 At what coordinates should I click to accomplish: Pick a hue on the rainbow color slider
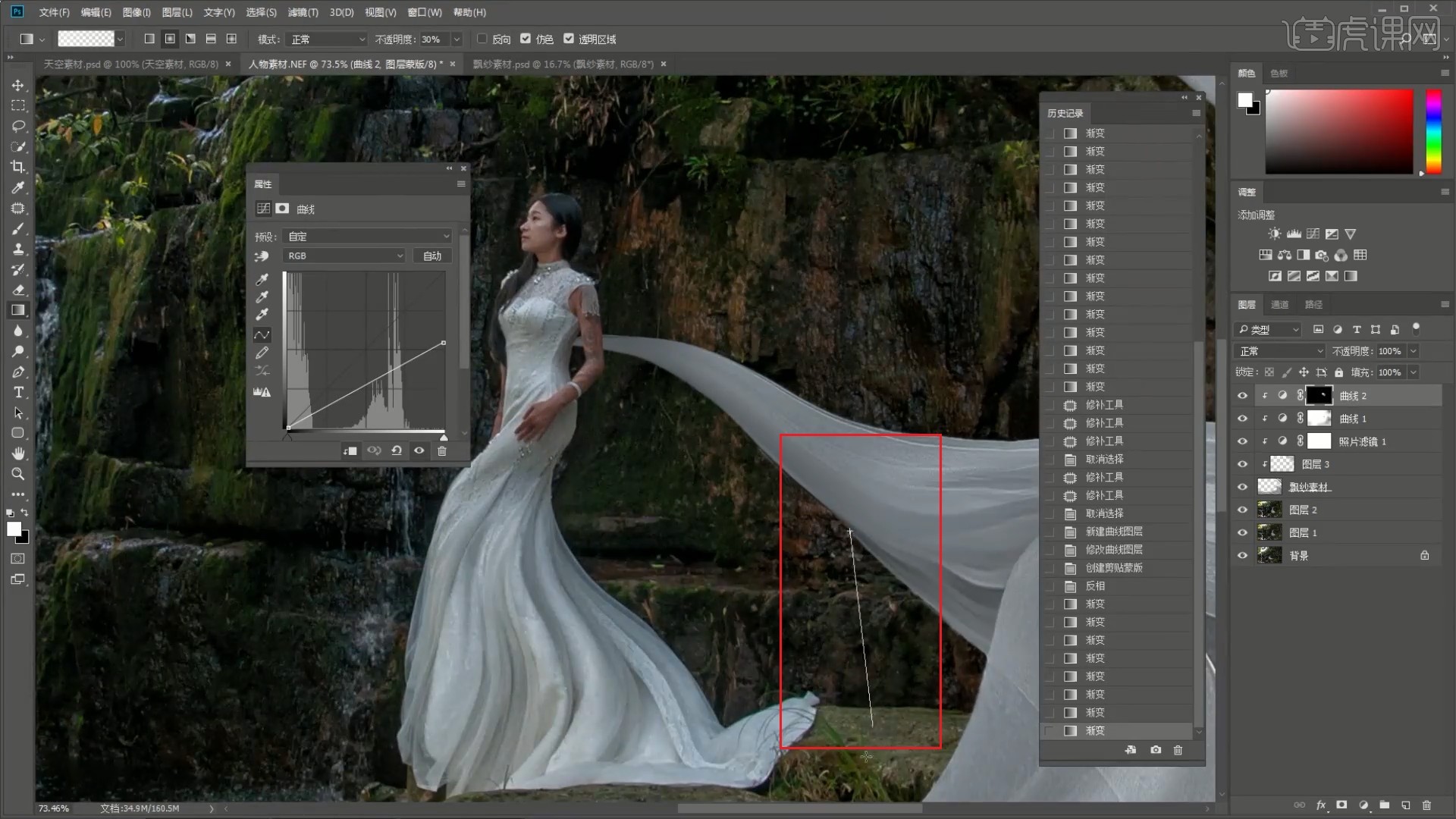[x=1433, y=131]
